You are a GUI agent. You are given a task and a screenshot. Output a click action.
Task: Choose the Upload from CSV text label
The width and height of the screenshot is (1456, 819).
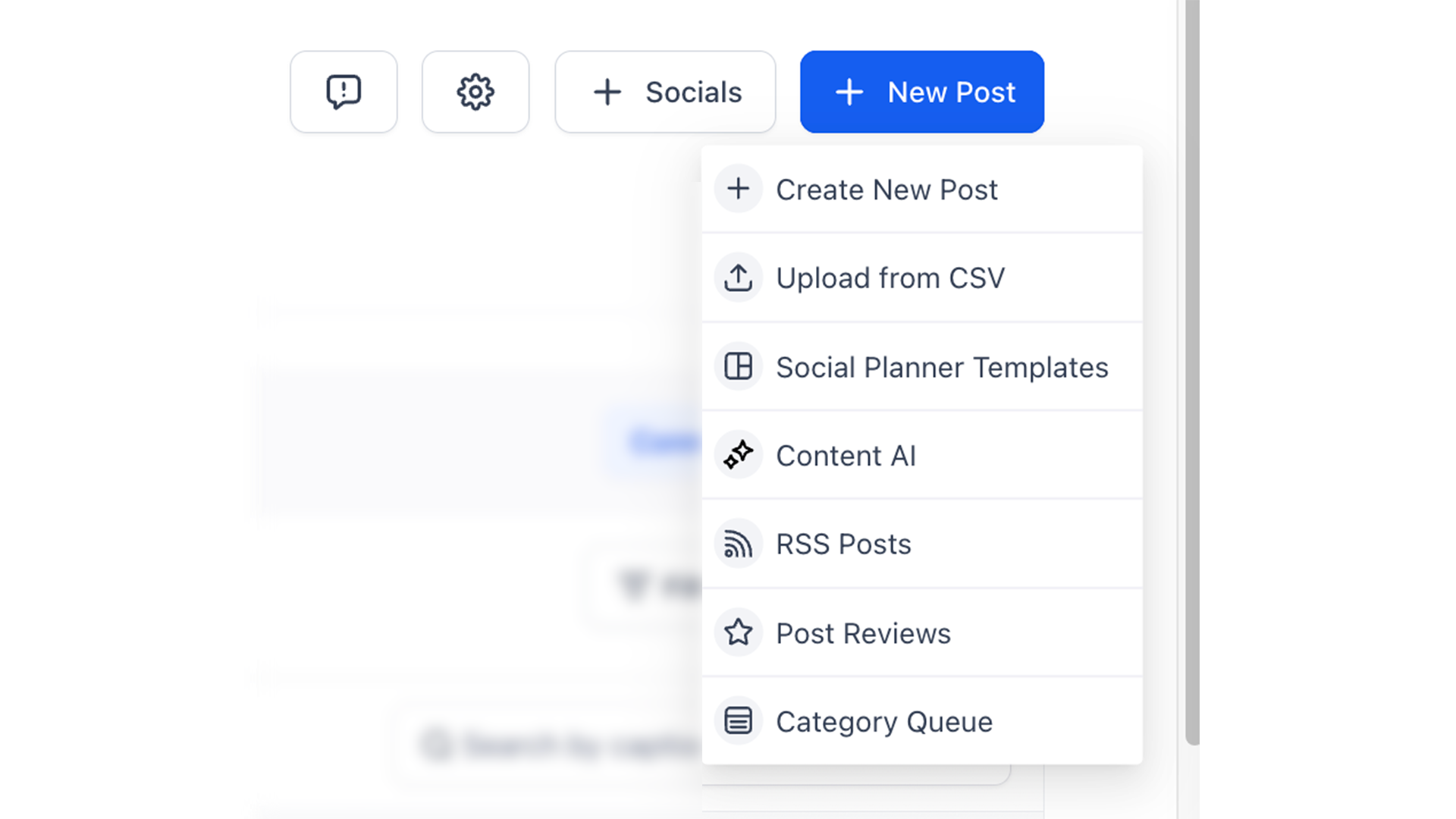pyautogui.click(x=890, y=278)
